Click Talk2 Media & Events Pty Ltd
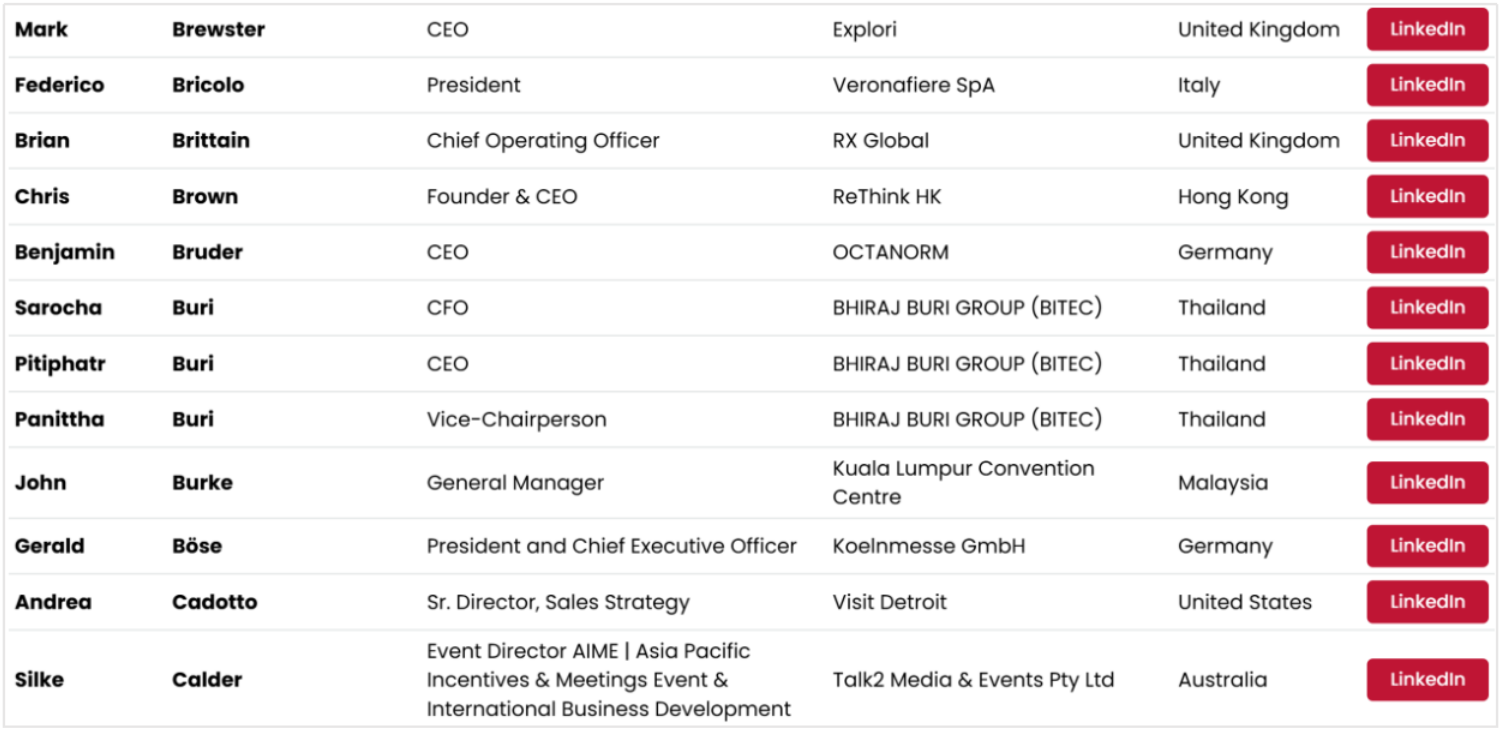 coord(972,680)
